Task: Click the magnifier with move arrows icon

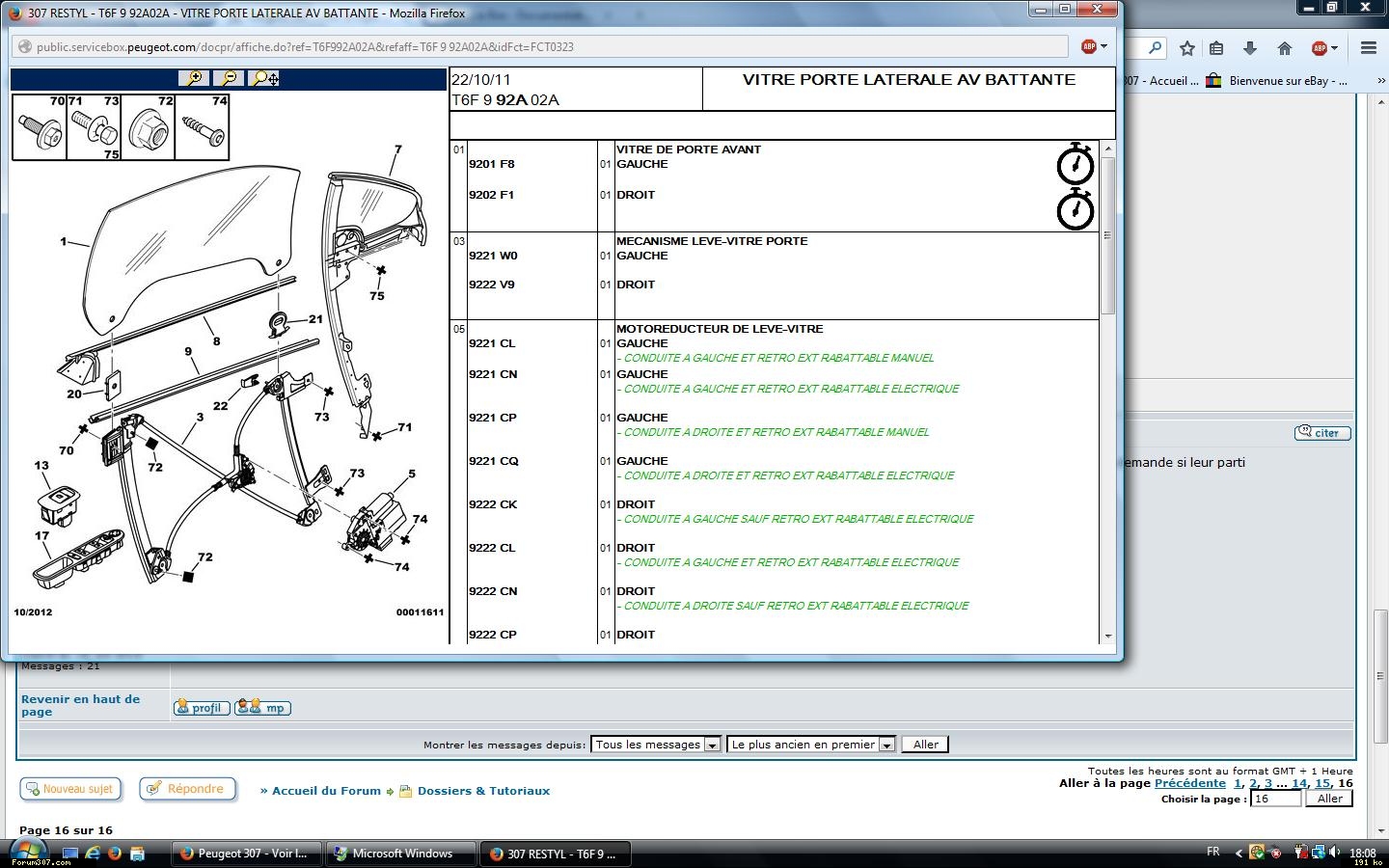Action: point(264,78)
